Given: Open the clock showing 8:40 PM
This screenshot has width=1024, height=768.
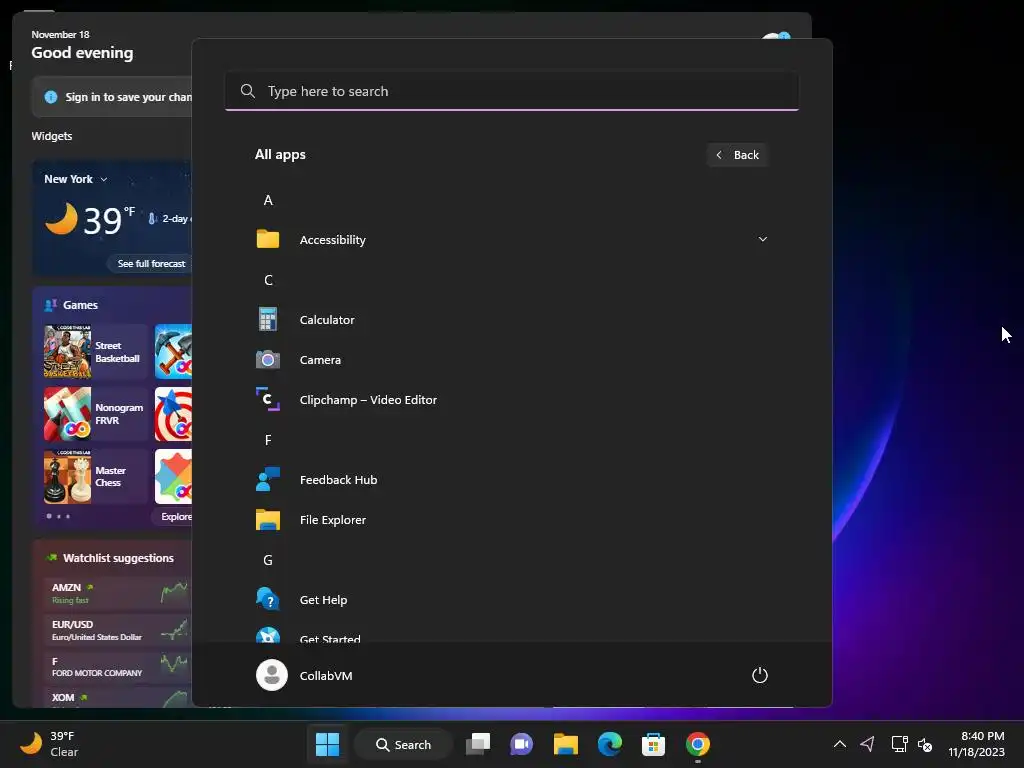Looking at the screenshot, I should pyautogui.click(x=976, y=744).
